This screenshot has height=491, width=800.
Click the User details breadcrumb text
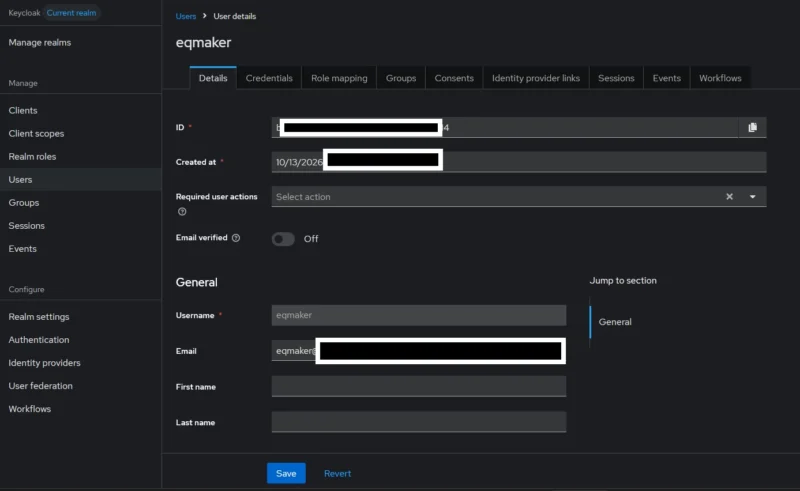pos(235,16)
